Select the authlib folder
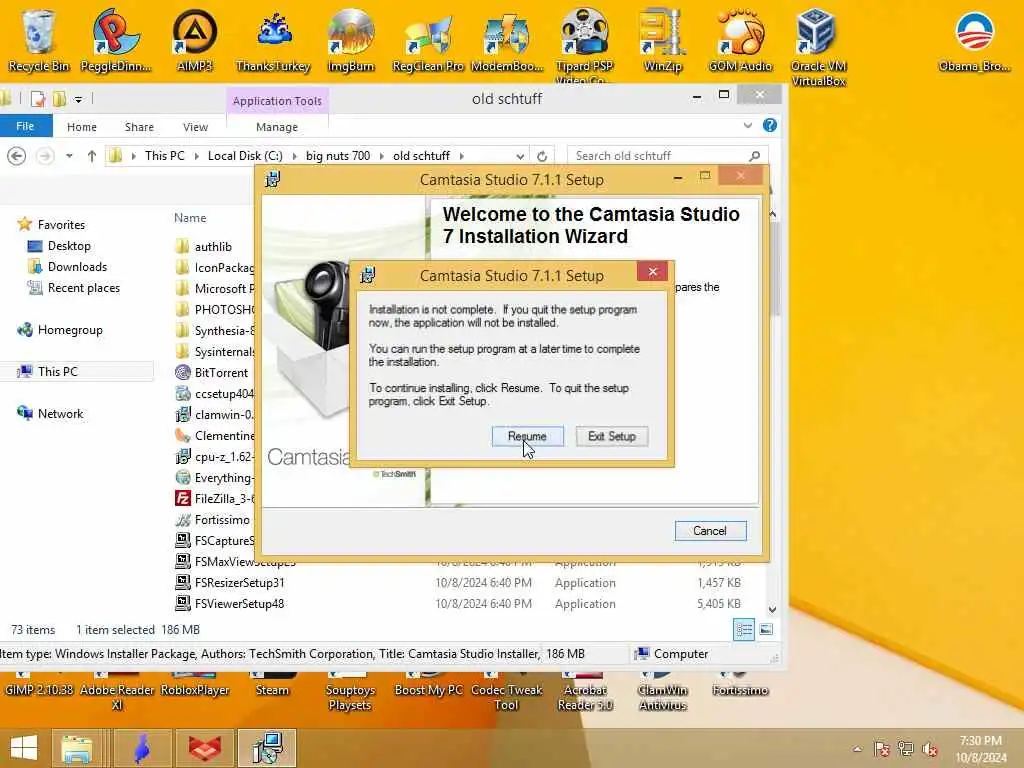 tap(213, 247)
